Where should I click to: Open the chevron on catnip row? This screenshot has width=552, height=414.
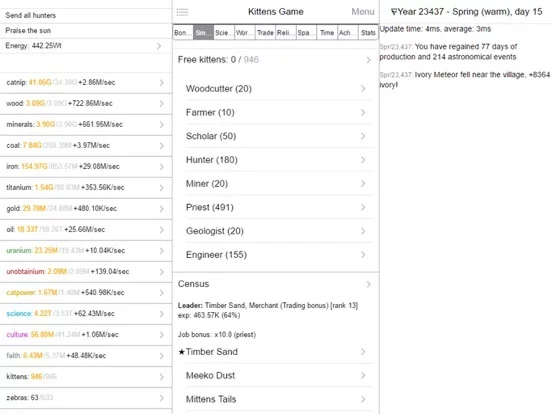(x=162, y=83)
